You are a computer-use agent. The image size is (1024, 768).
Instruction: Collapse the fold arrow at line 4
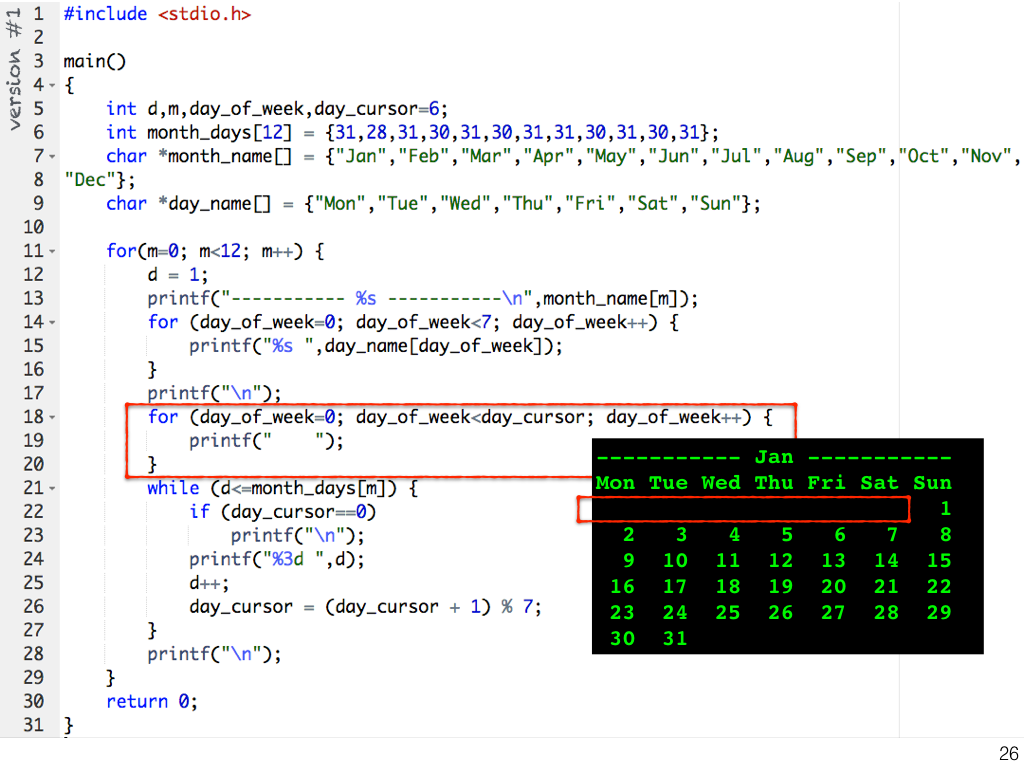coord(51,86)
